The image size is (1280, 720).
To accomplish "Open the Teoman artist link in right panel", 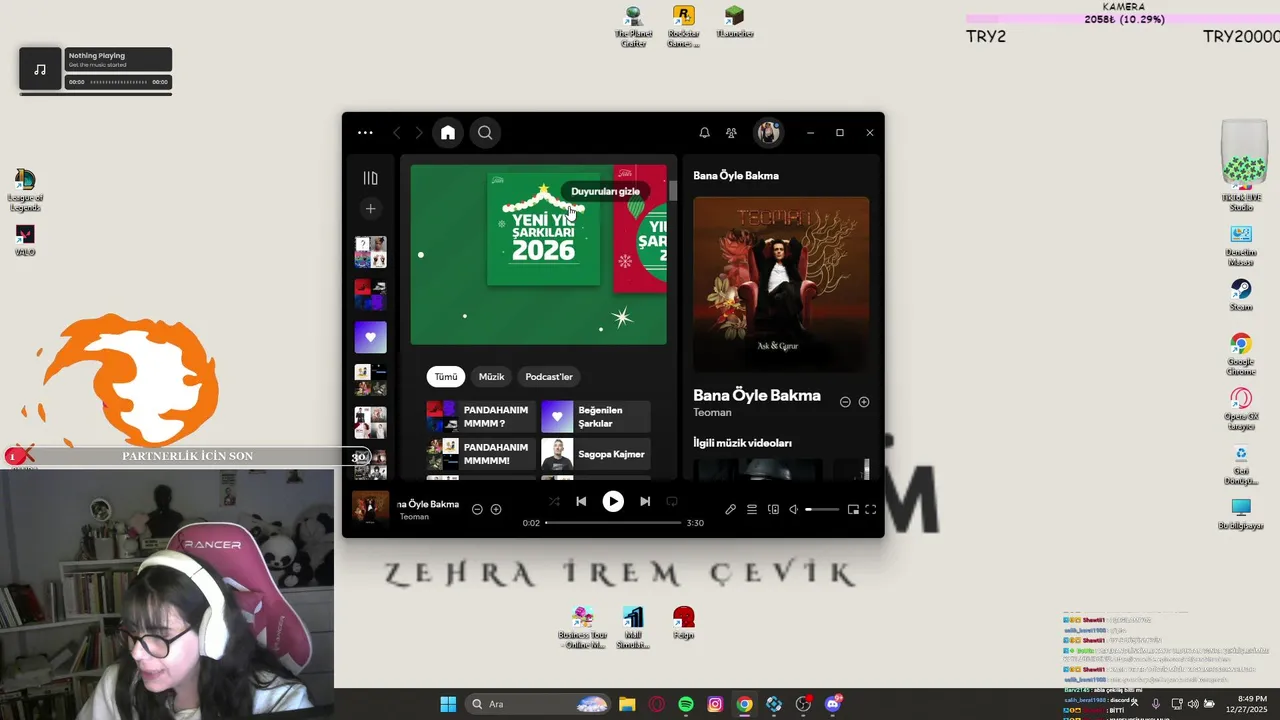I will click(712, 413).
